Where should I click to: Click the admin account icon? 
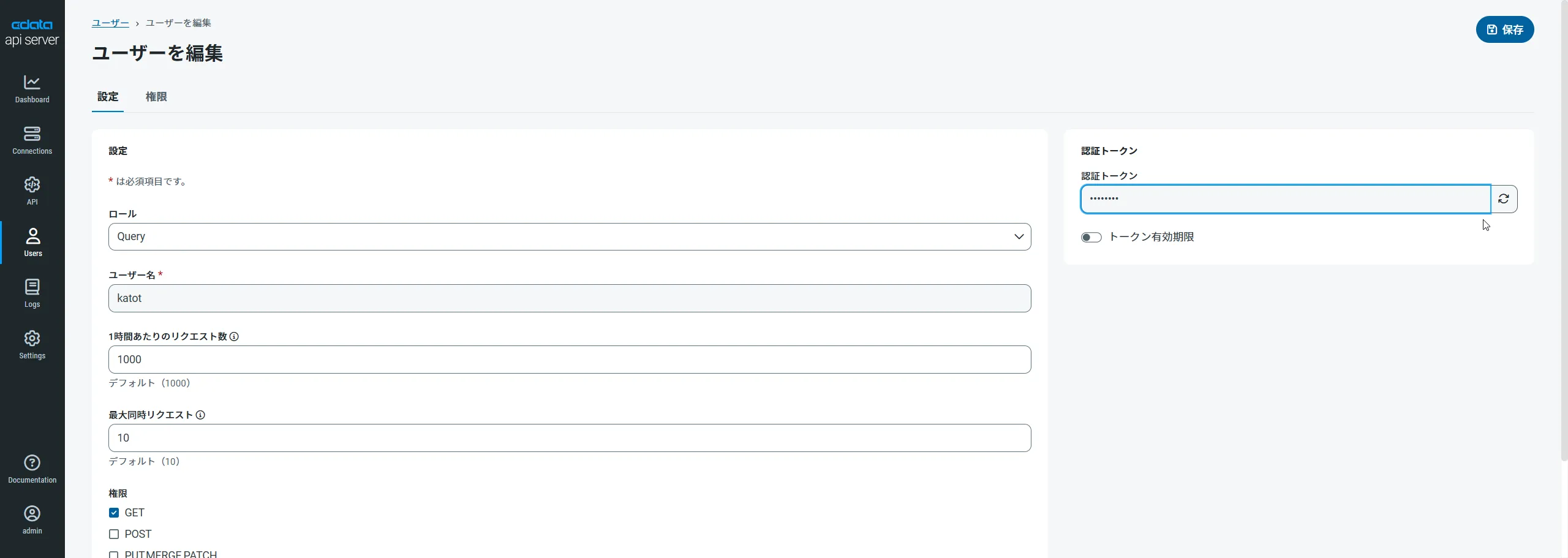point(32,514)
